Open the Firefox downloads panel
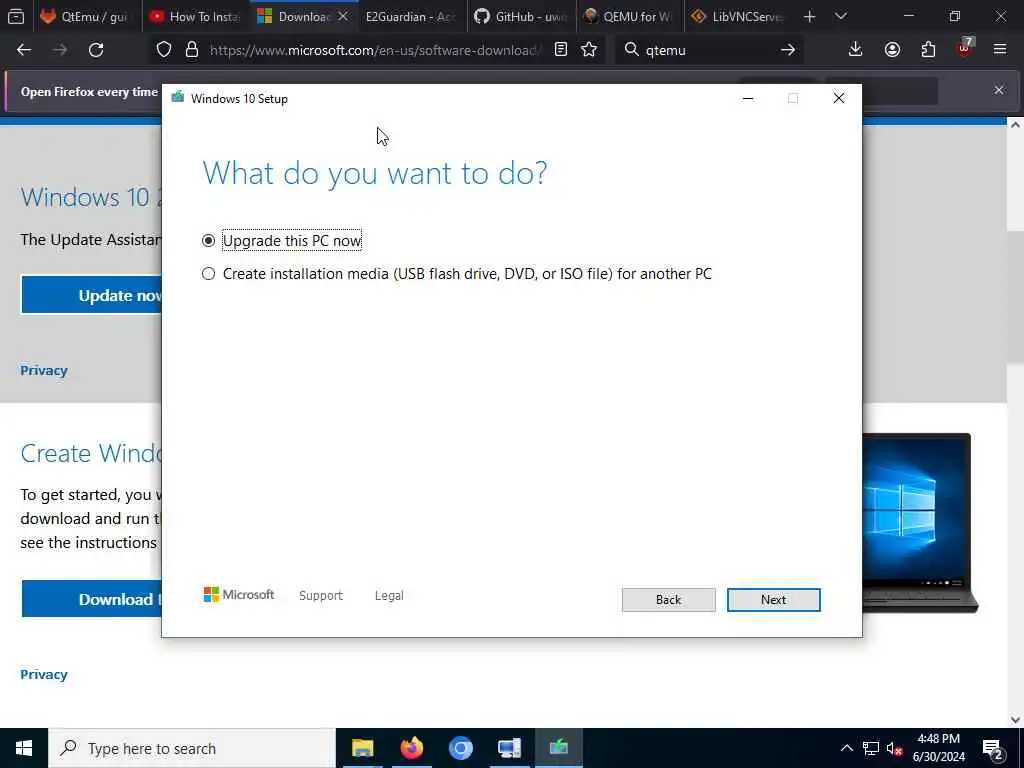The height and width of the screenshot is (768, 1024). tap(856, 50)
